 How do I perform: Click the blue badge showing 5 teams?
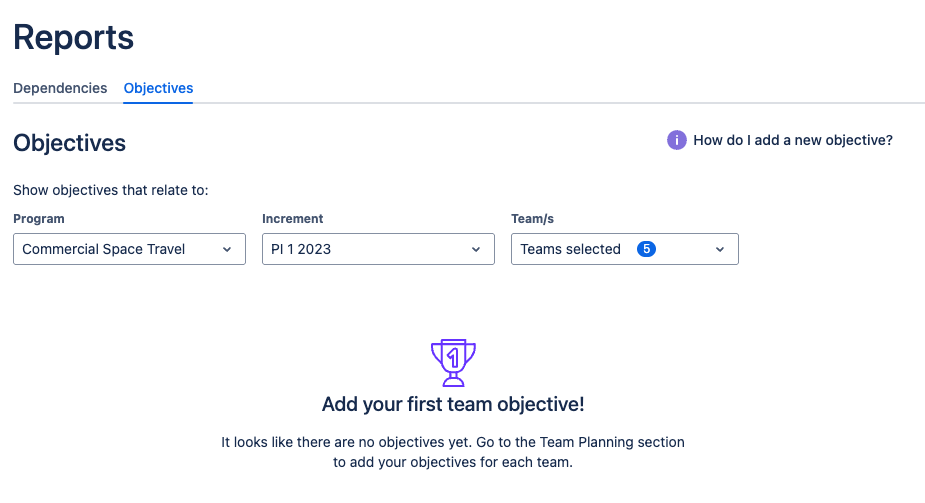pyautogui.click(x=646, y=249)
